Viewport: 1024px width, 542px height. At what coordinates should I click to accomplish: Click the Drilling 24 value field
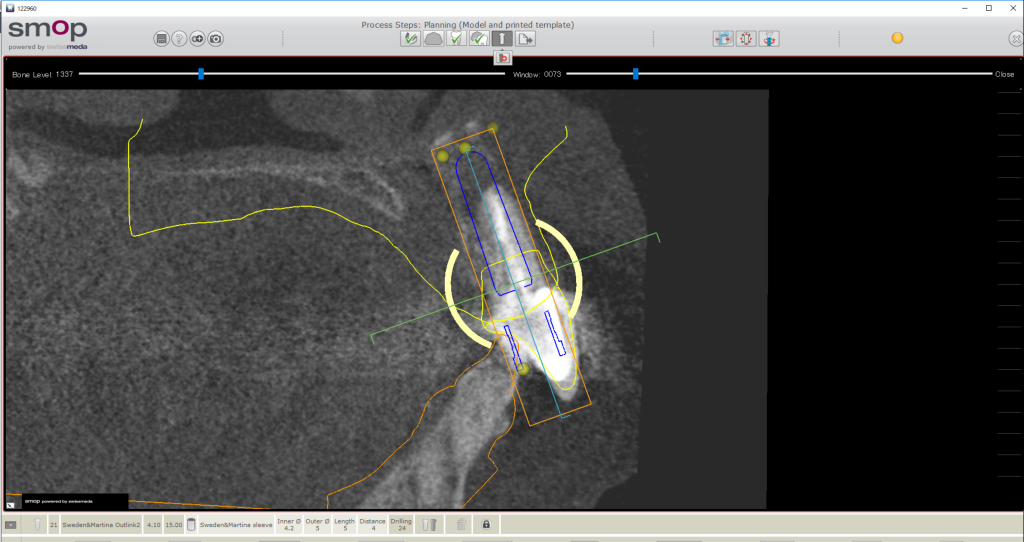(x=401, y=524)
